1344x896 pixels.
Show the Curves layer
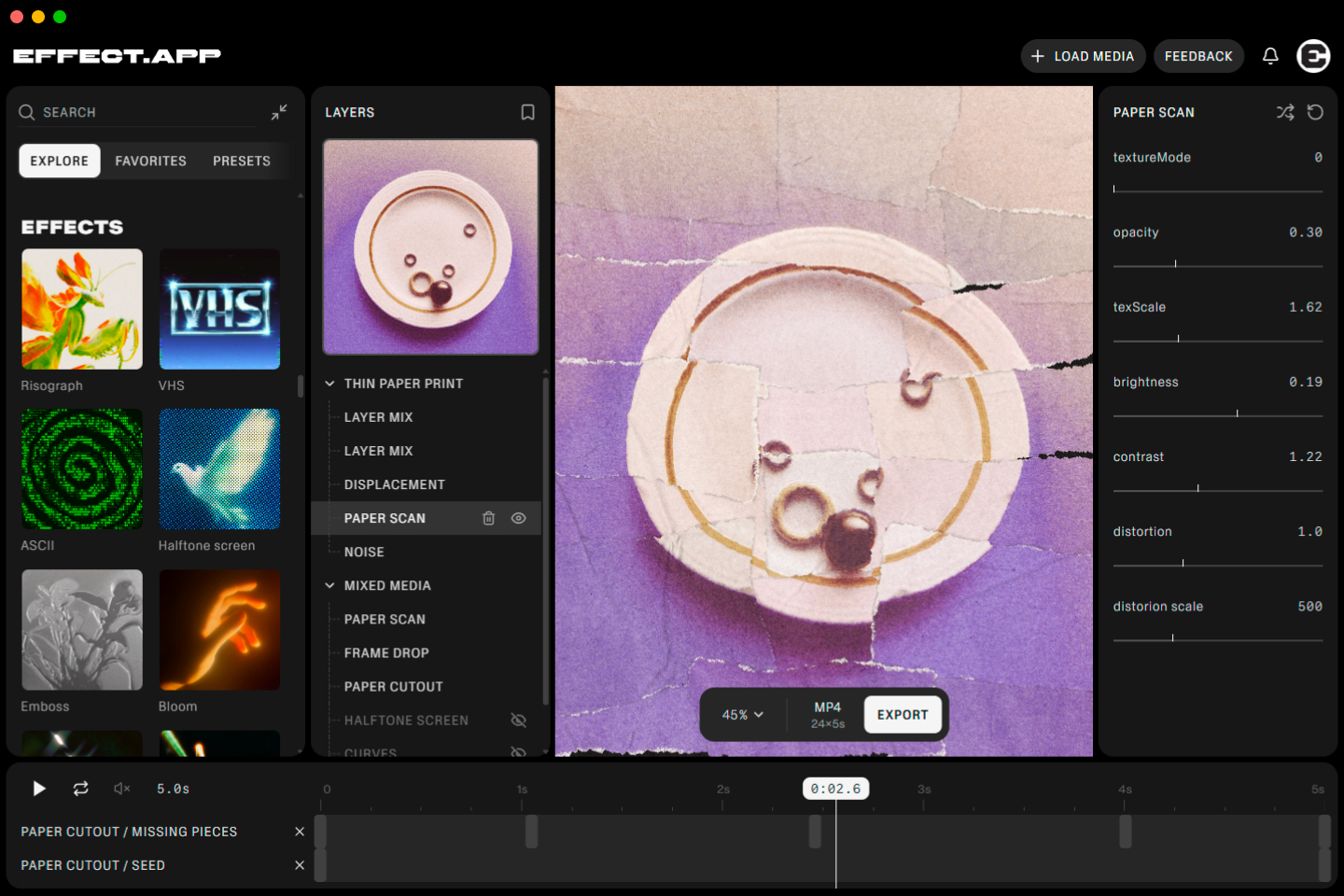(519, 751)
